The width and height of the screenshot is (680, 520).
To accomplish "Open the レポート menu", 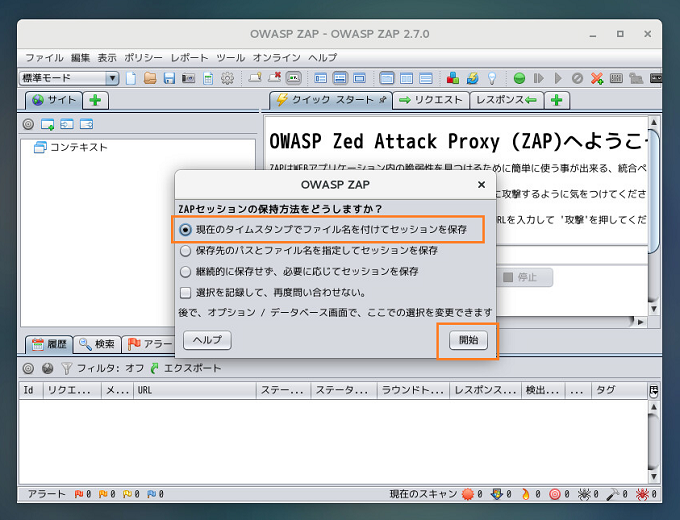I will [189, 58].
